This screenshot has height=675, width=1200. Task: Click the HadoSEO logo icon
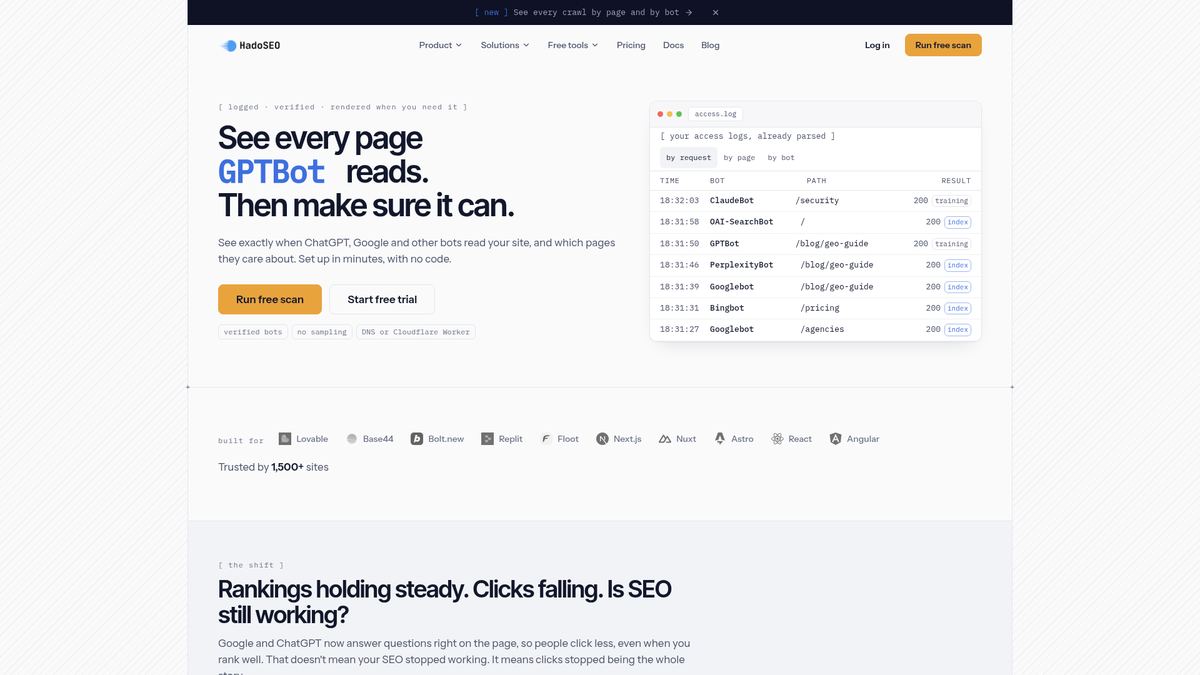point(229,45)
